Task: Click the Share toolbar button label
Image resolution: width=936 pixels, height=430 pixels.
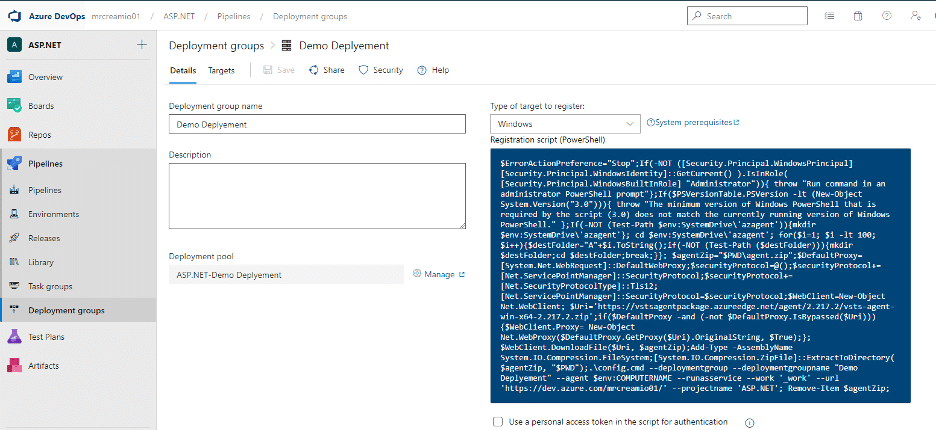Action: [x=334, y=70]
